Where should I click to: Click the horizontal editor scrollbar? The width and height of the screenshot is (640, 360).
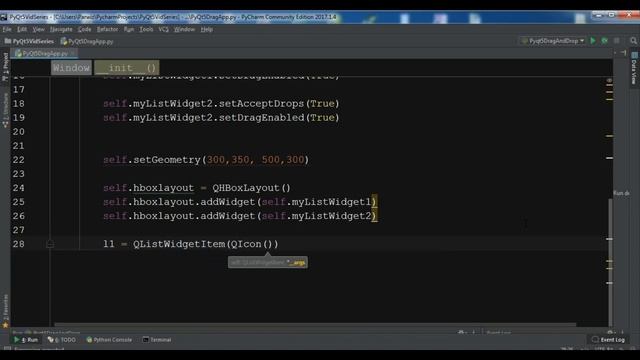[x=315, y=325]
